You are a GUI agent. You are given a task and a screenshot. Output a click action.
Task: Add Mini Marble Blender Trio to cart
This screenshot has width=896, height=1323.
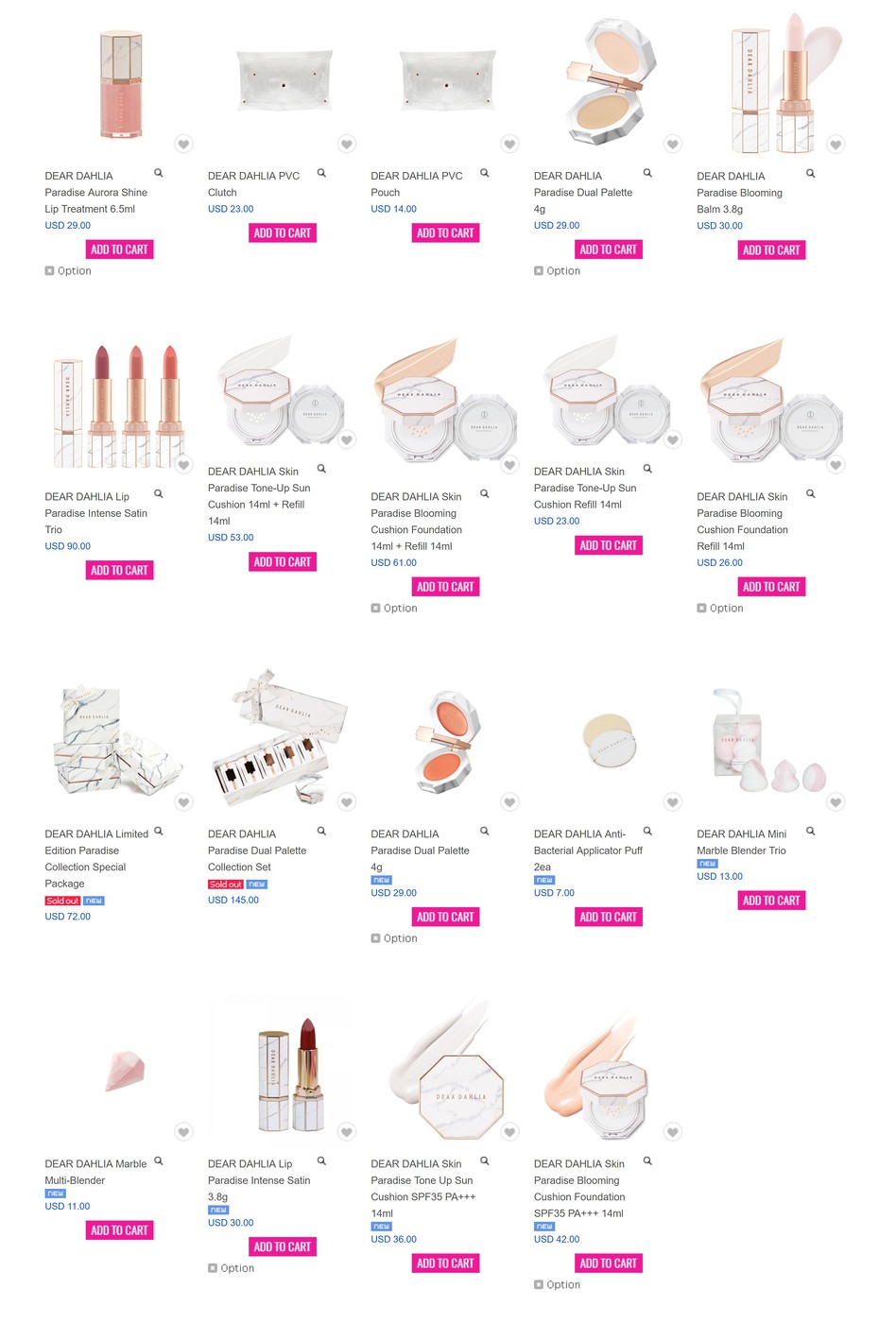(771, 901)
